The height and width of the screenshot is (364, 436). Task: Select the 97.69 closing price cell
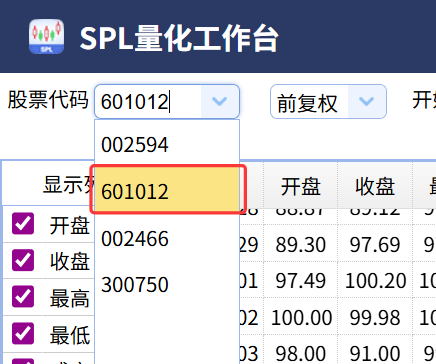pyautogui.click(x=375, y=244)
